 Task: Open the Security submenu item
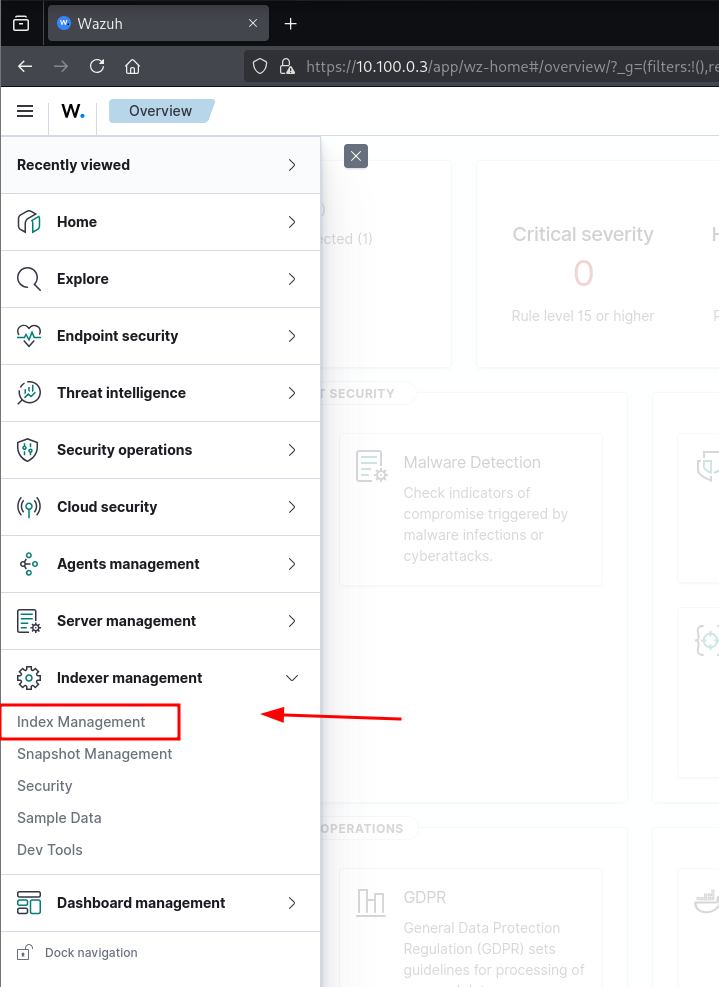point(45,786)
